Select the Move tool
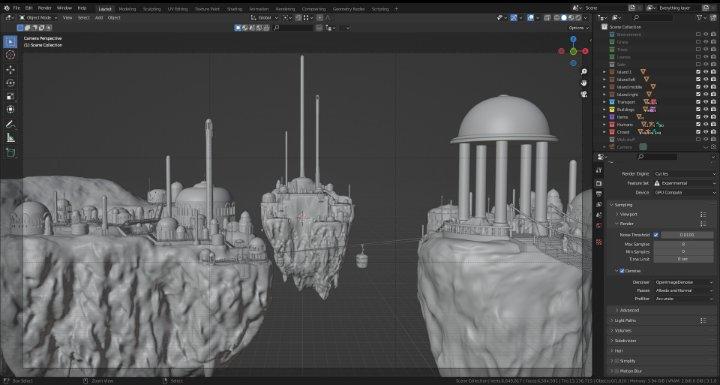Viewport: 720px width, 385px height. [10, 70]
